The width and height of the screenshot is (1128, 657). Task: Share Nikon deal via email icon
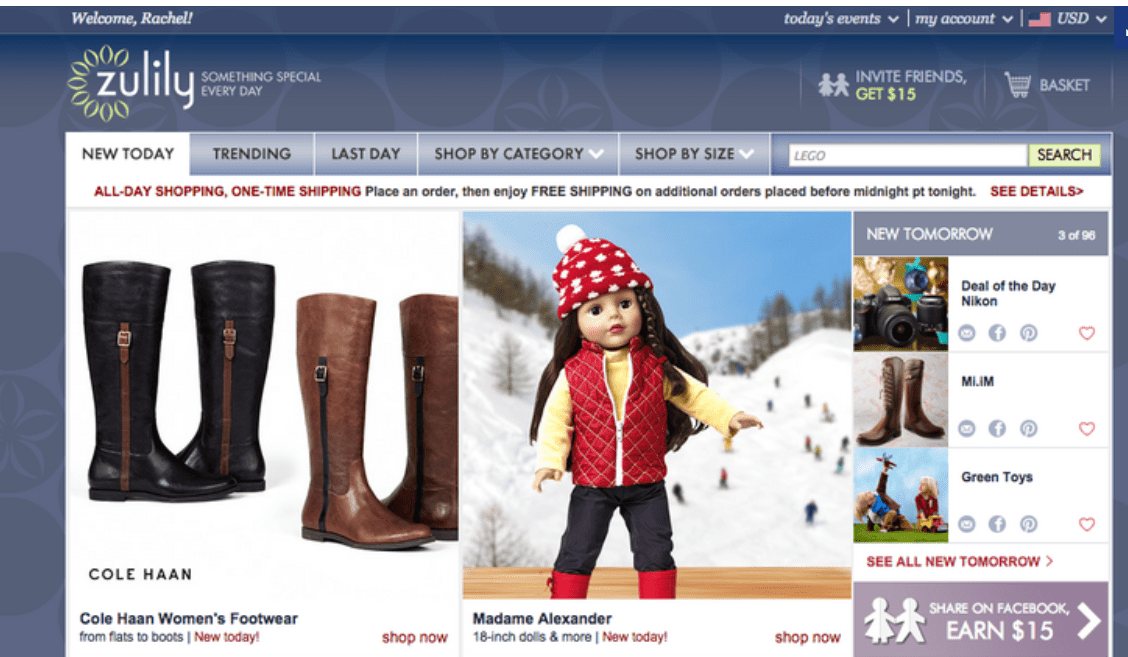967,333
